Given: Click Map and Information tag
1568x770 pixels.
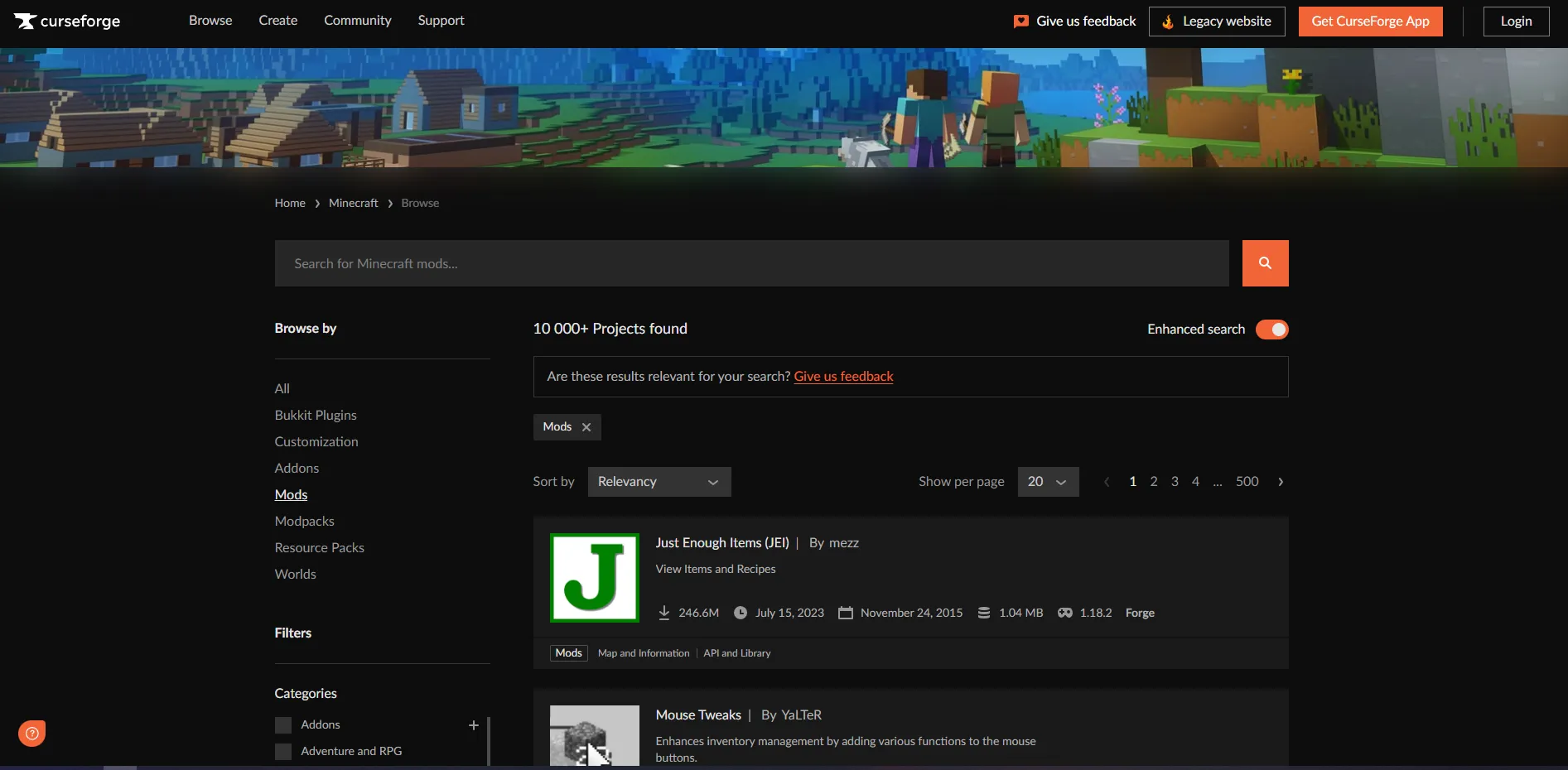Looking at the screenshot, I should (x=644, y=653).
